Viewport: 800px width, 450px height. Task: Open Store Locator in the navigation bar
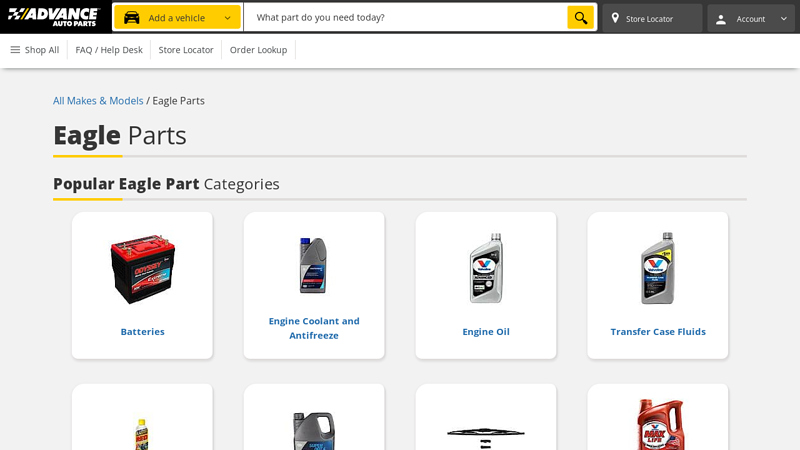pyautogui.click(x=186, y=50)
